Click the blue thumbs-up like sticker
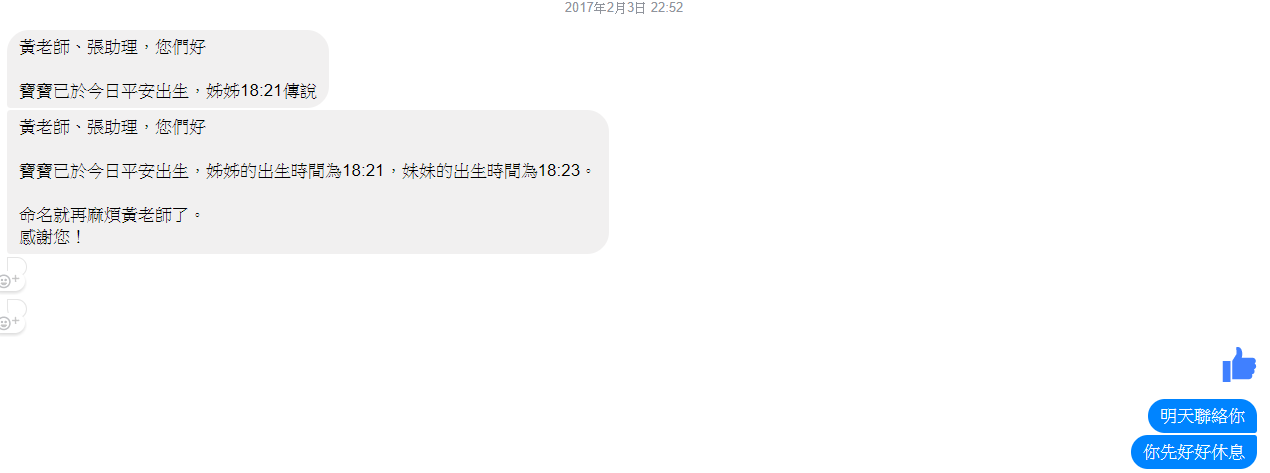 tap(1239, 364)
